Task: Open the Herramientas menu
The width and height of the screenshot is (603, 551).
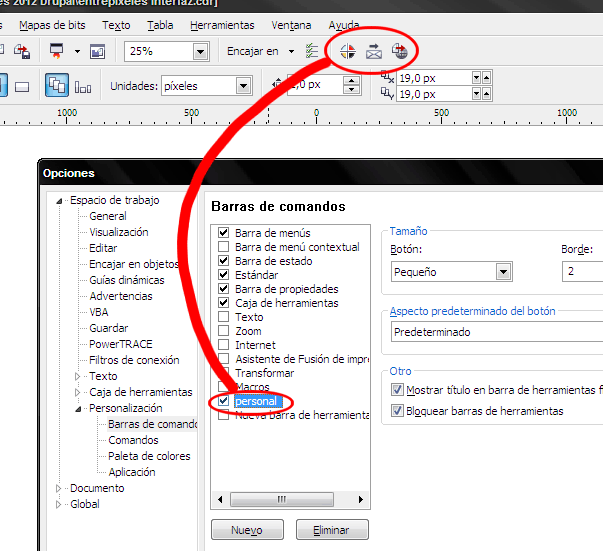Action: 222,25
